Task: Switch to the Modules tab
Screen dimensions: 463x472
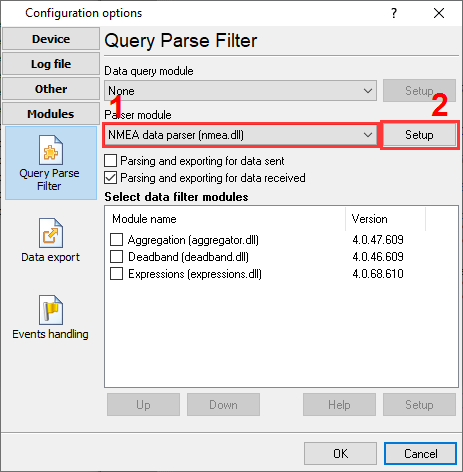Action: [x=51, y=114]
